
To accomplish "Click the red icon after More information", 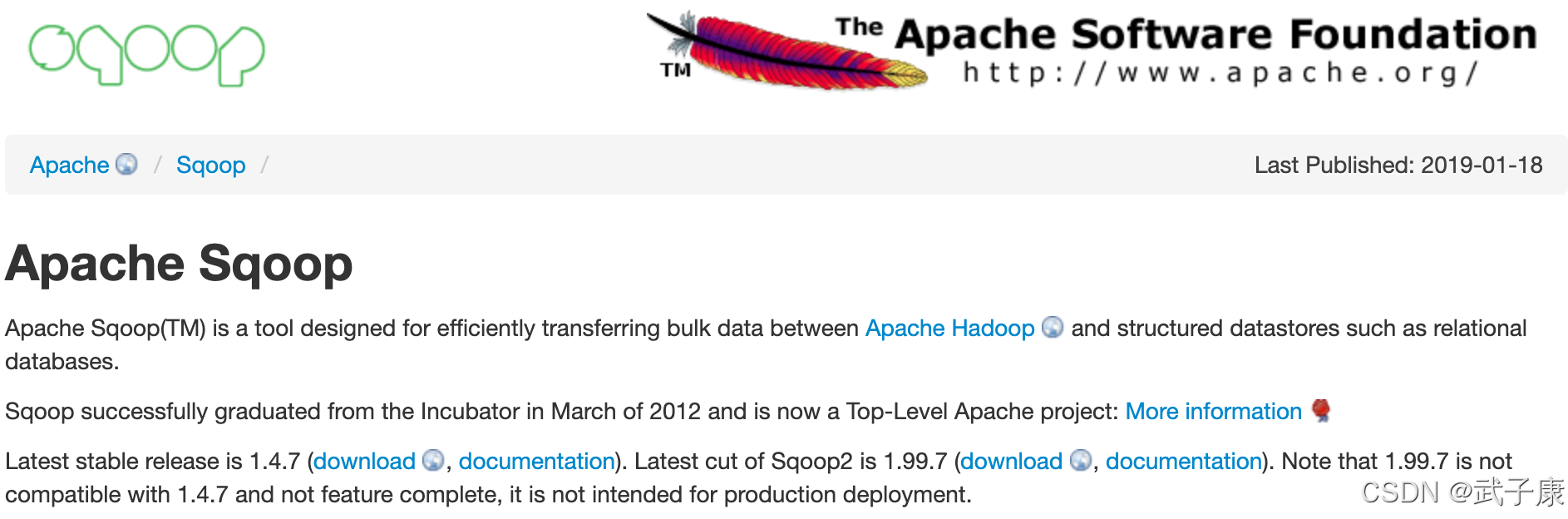I will click(x=1322, y=411).
